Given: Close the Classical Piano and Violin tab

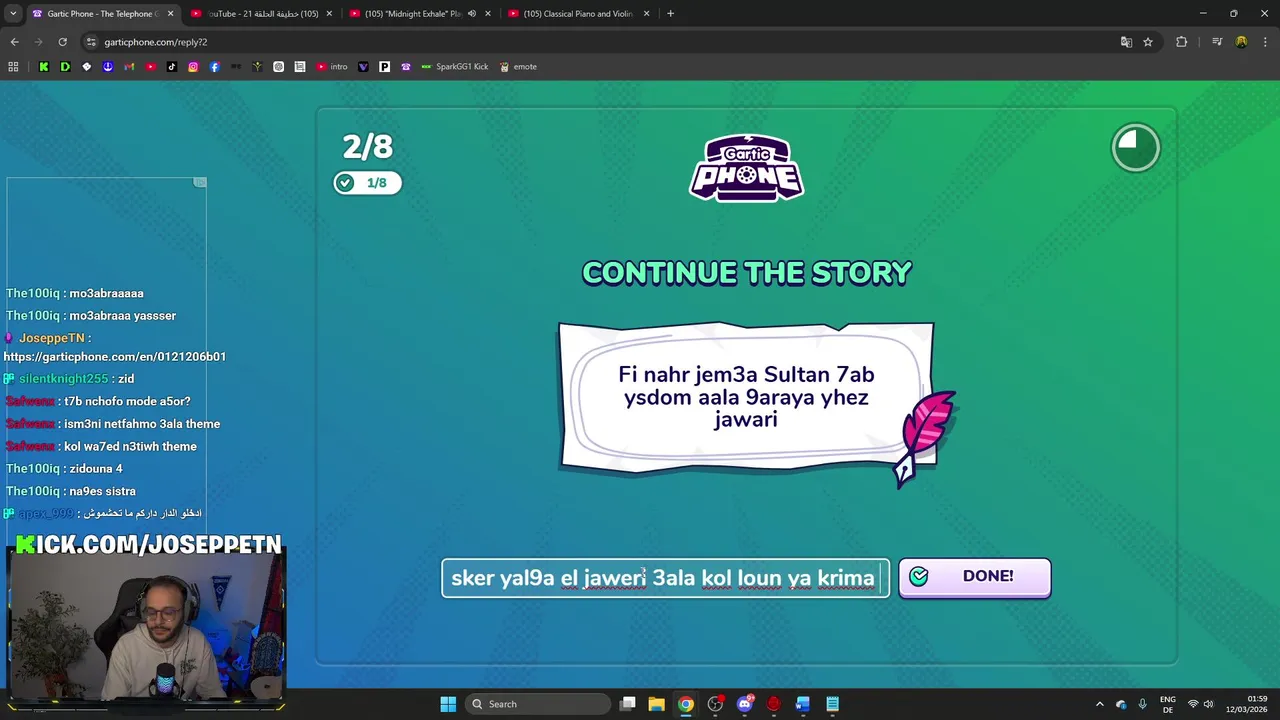Looking at the screenshot, I should (646, 14).
